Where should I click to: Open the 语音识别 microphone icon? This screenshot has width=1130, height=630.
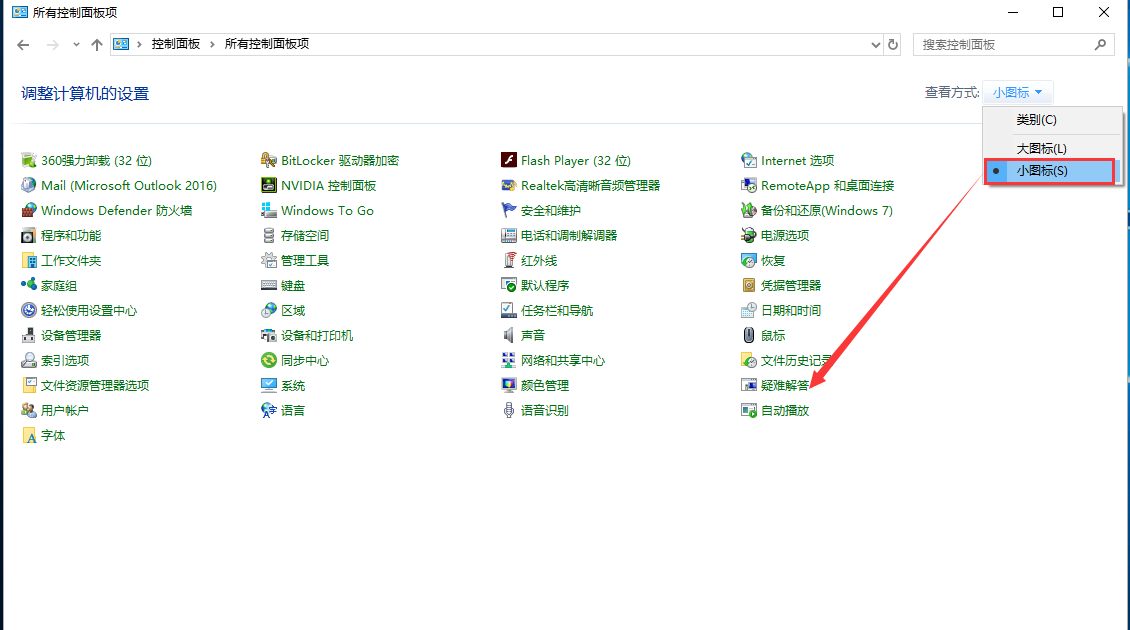(509, 410)
